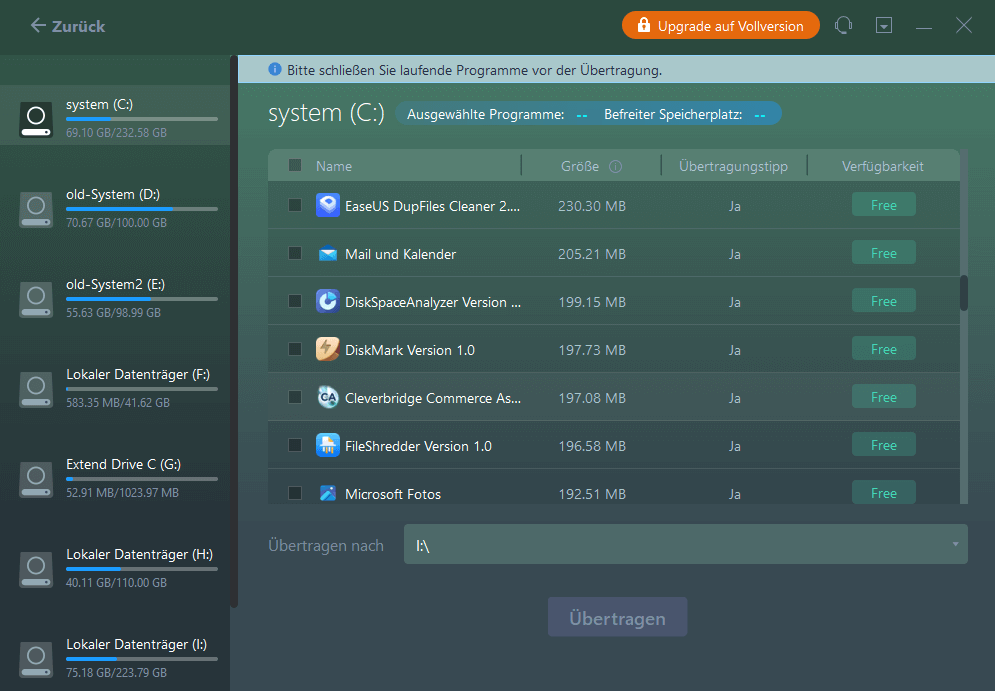Check the Microsoft Fotos checkbox
995x691 pixels.
point(295,492)
